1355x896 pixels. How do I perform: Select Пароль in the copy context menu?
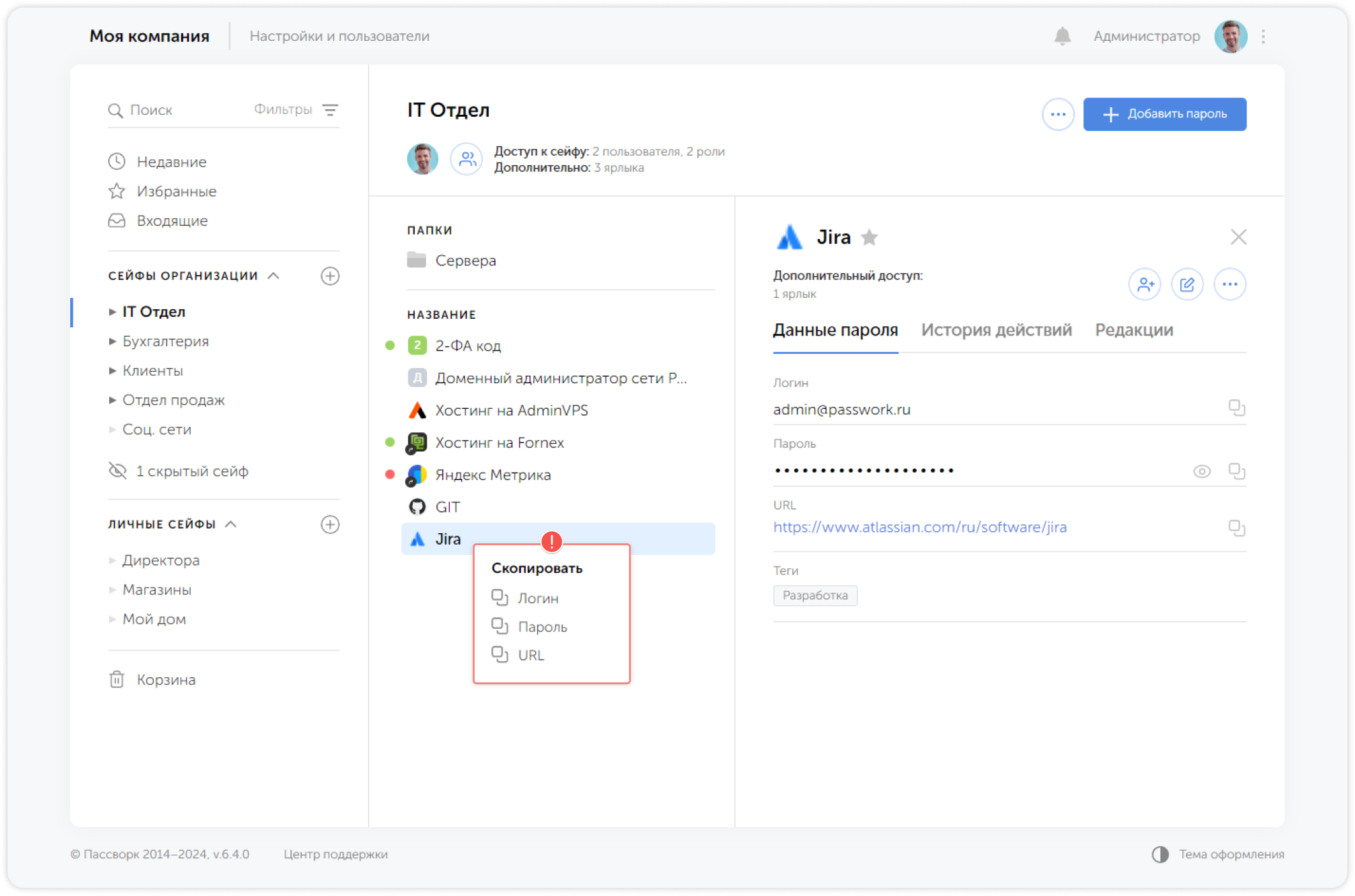542,627
